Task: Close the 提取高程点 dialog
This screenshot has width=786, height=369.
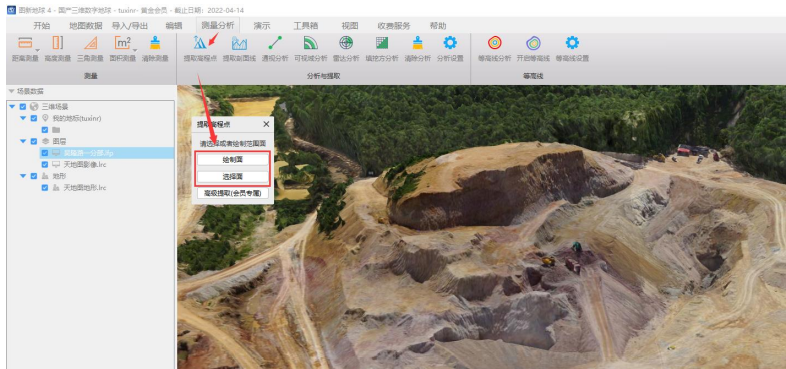Action: (266, 124)
